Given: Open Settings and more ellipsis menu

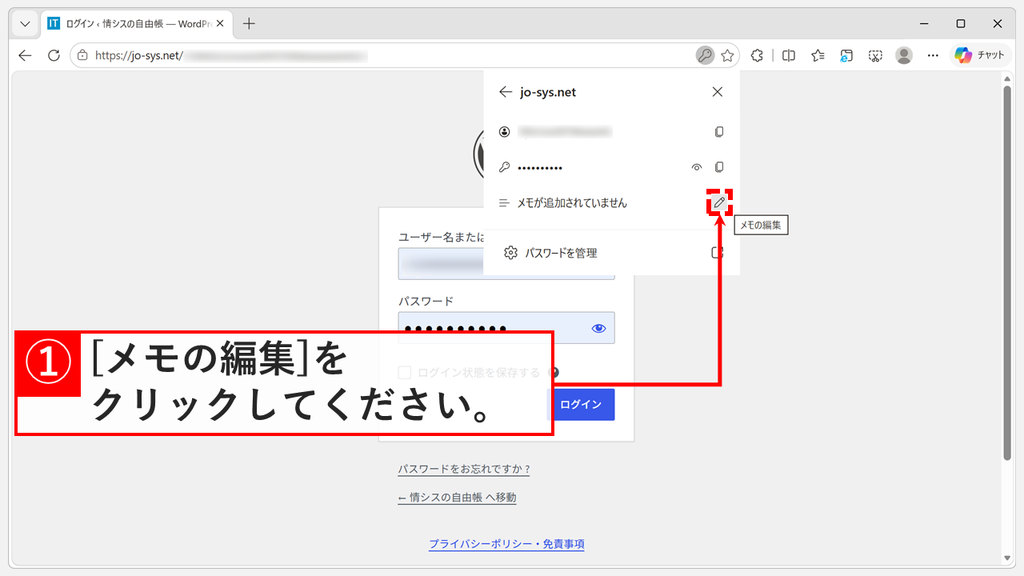Looking at the screenshot, I should (933, 56).
